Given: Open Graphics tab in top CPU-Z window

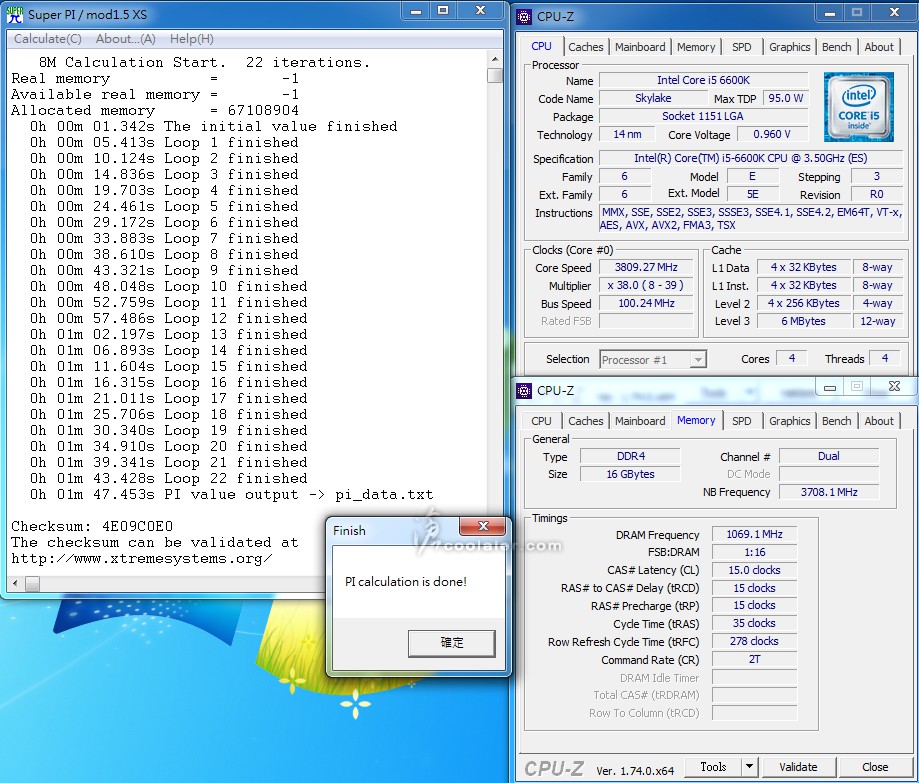Looking at the screenshot, I should [789, 47].
